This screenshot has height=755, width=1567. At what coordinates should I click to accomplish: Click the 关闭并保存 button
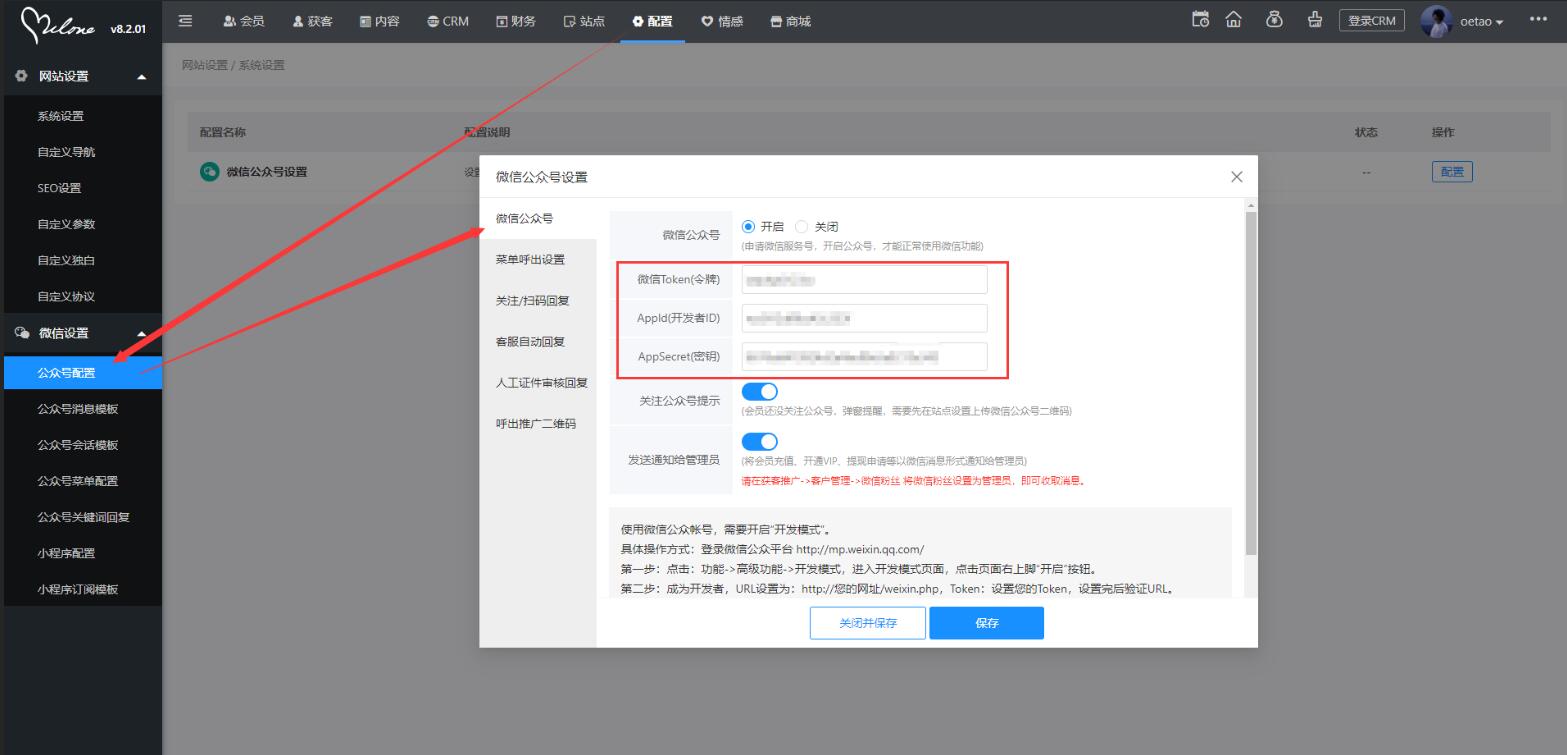867,622
